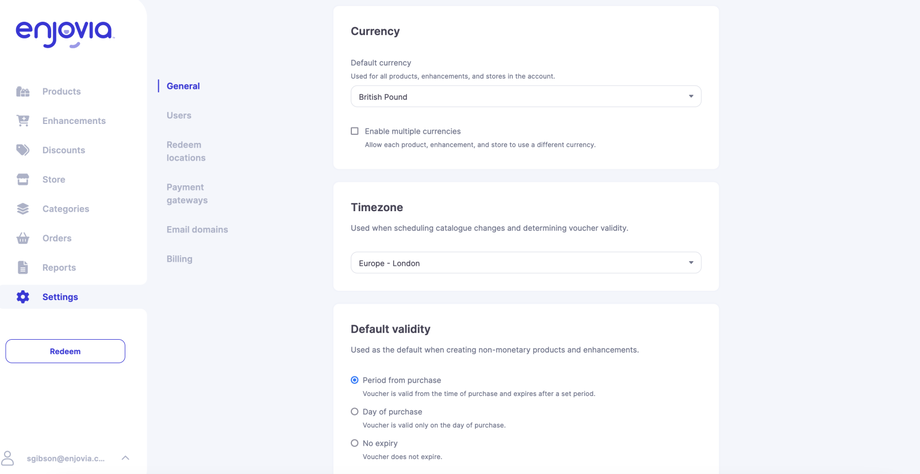Click the Enjovia logo
This screenshot has height=474, width=920.
(65, 34)
